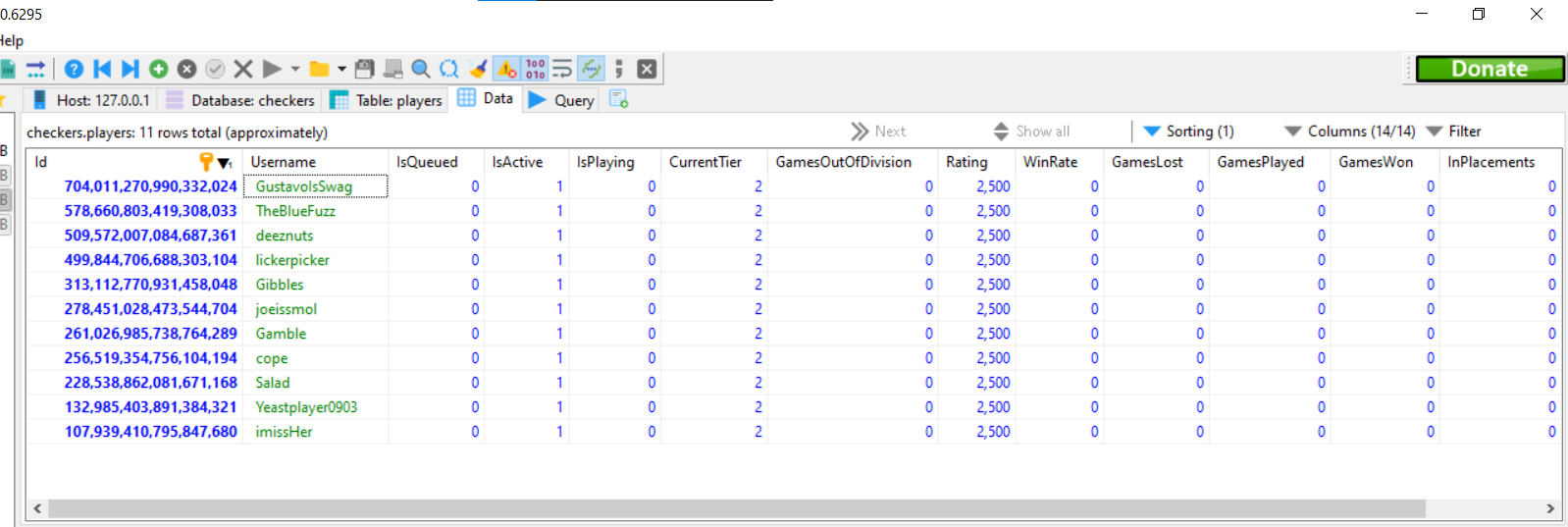
Task: Select the deeznuts username cell
Action: 315,236
